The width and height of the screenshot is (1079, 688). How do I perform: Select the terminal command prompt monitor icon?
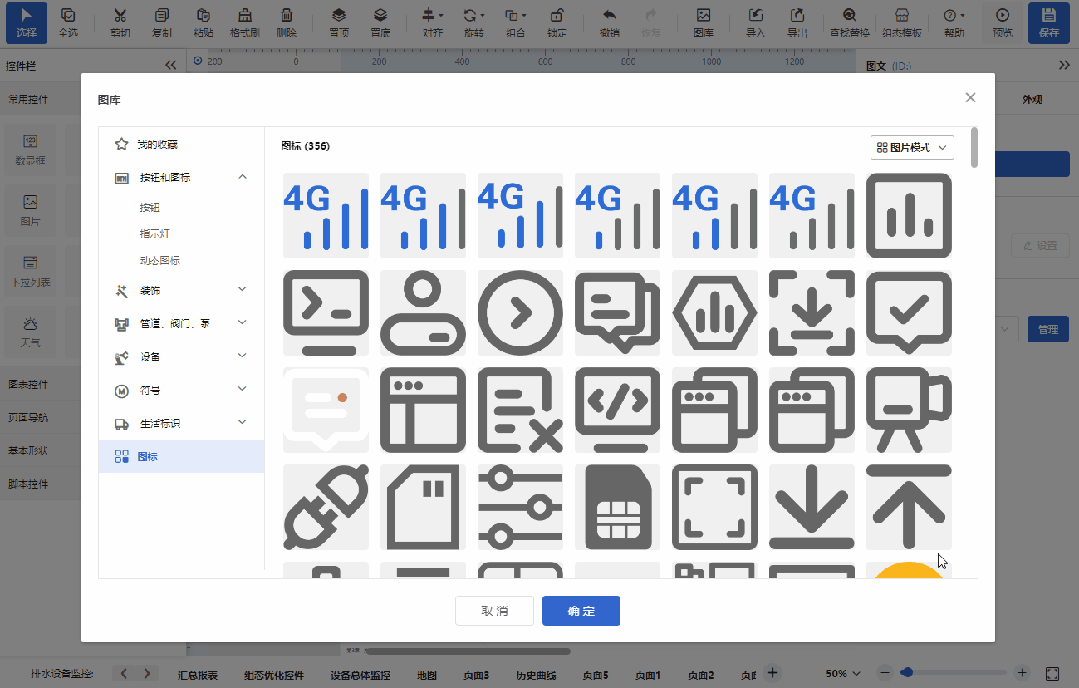pyautogui.click(x=325, y=313)
